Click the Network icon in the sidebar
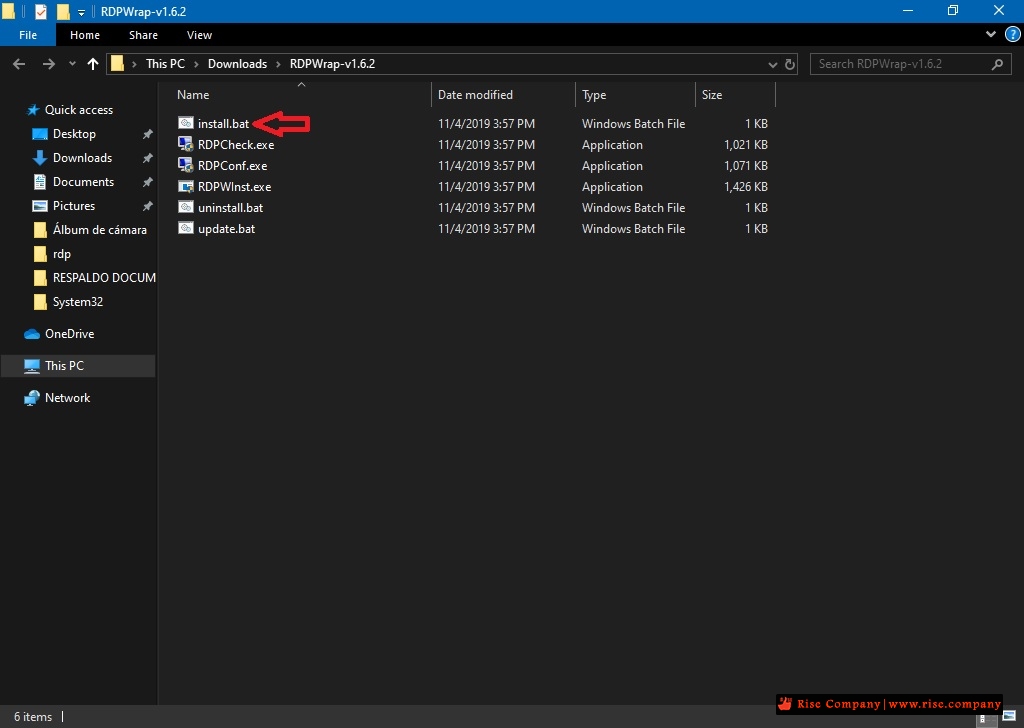Screen dimensions: 1024x728 (32, 398)
